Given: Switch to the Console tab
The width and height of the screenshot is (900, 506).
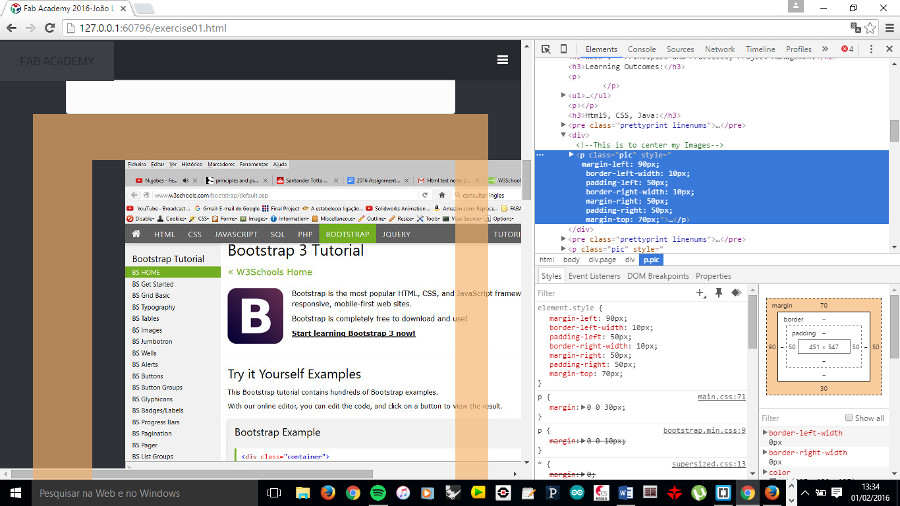Looking at the screenshot, I should 642,49.
